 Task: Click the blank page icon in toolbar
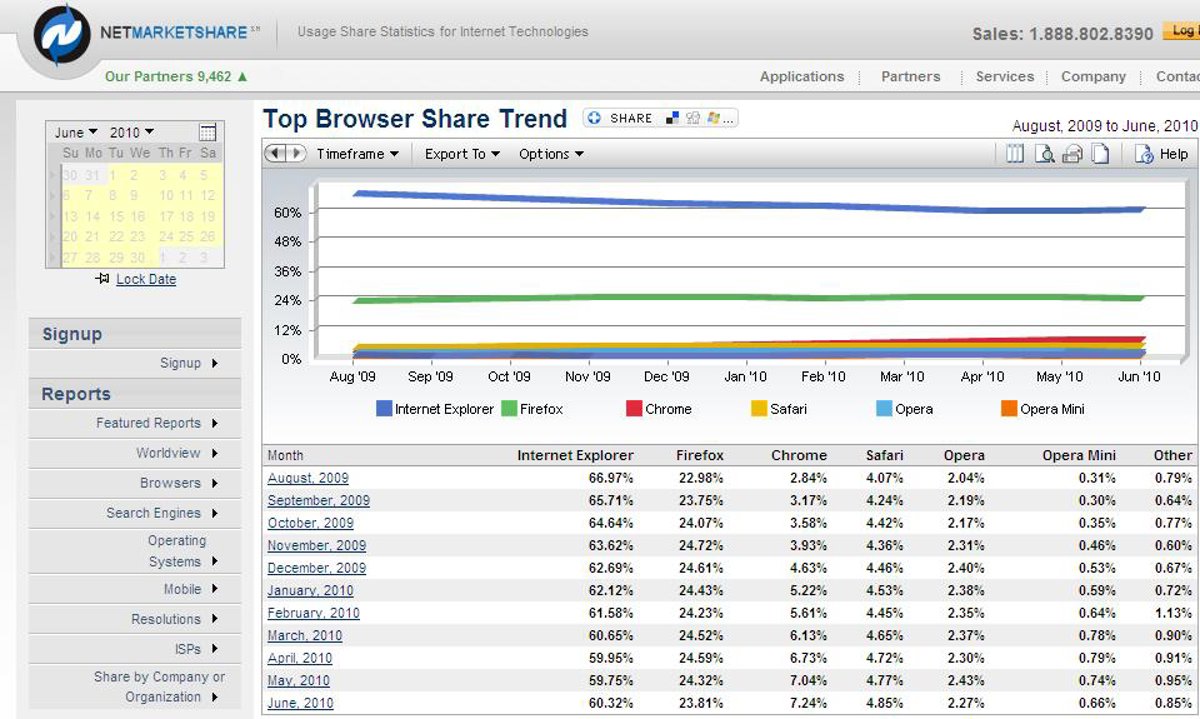coord(1100,154)
